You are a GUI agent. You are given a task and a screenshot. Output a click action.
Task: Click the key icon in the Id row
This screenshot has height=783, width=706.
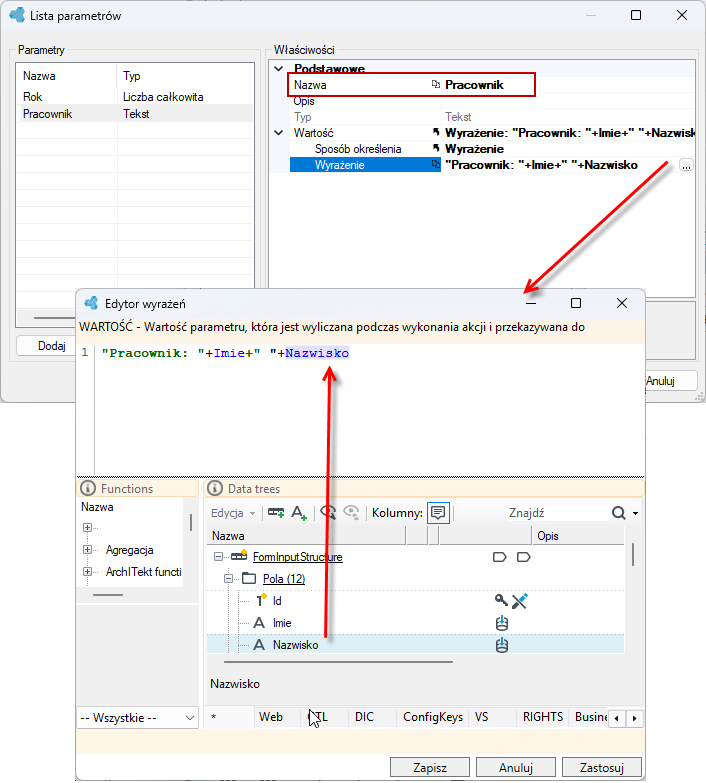tap(501, 600)
